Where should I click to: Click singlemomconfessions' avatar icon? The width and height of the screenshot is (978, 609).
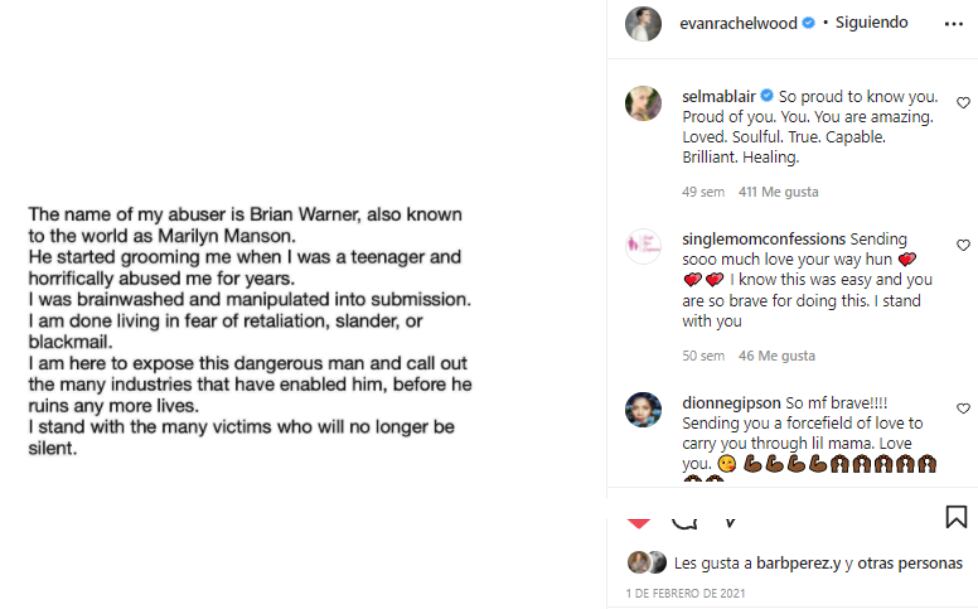click(x=643, y=247)
